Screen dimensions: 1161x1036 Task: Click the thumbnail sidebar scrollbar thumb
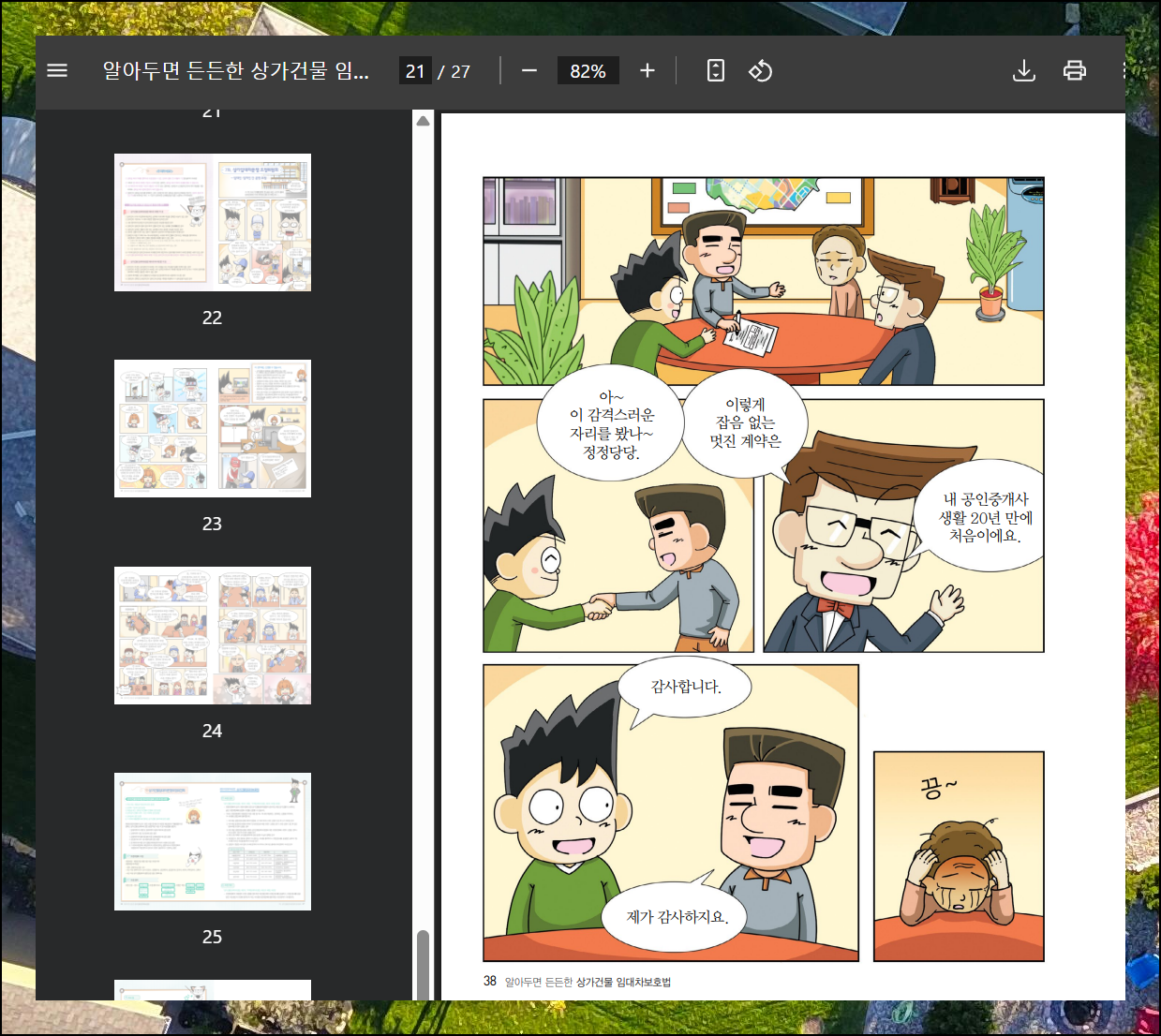pyautogui.click(x=424, y=965)
